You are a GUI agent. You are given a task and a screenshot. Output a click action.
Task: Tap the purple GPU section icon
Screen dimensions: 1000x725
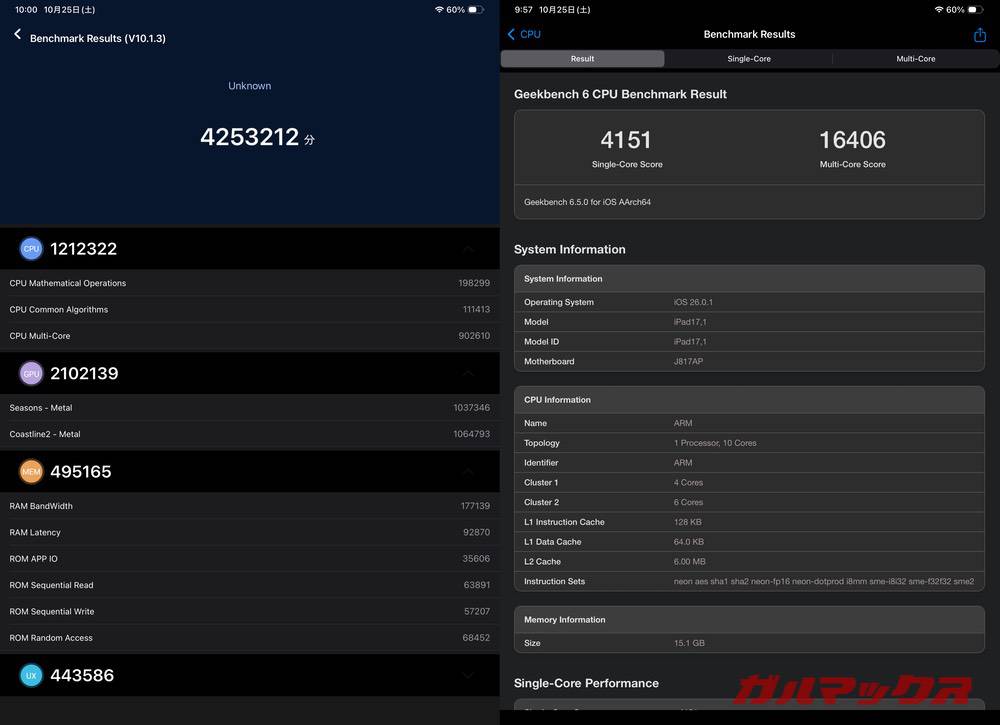click(30, 372)
